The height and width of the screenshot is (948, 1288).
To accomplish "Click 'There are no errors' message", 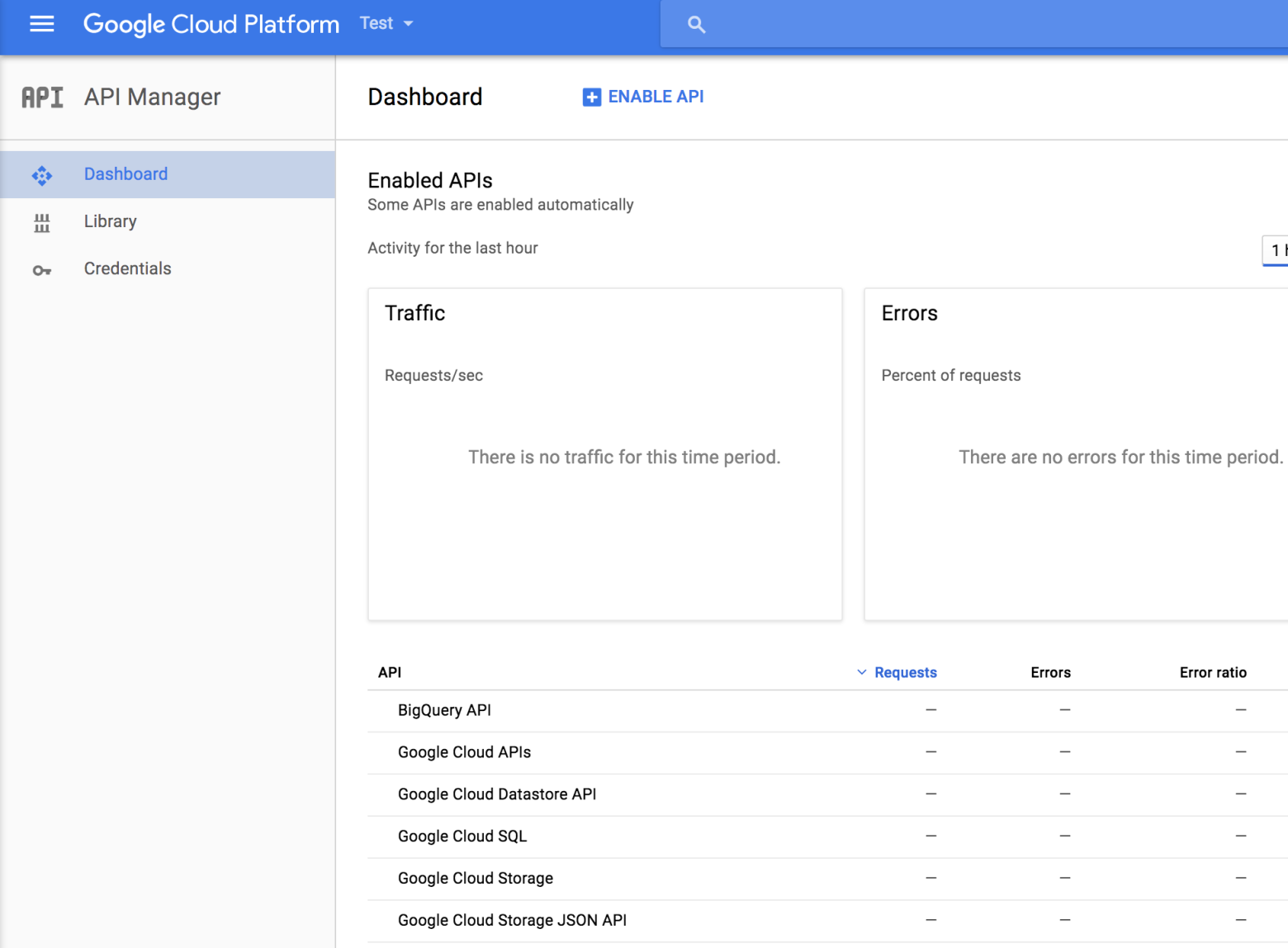I will point(1121,457).
